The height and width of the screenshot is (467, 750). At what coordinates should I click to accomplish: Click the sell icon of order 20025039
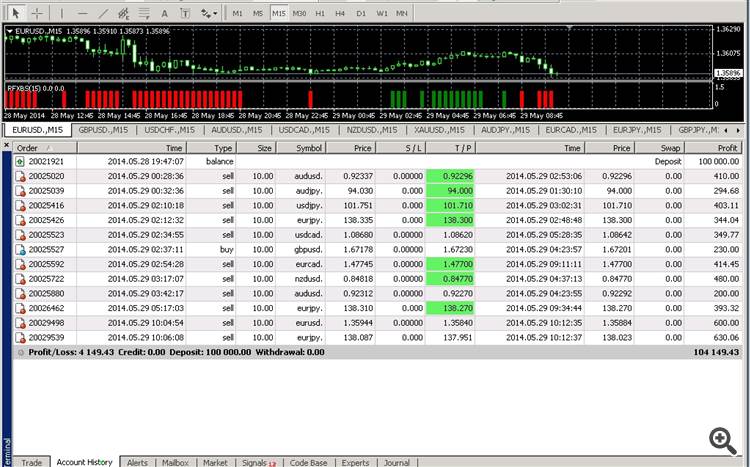click(20, 191)
